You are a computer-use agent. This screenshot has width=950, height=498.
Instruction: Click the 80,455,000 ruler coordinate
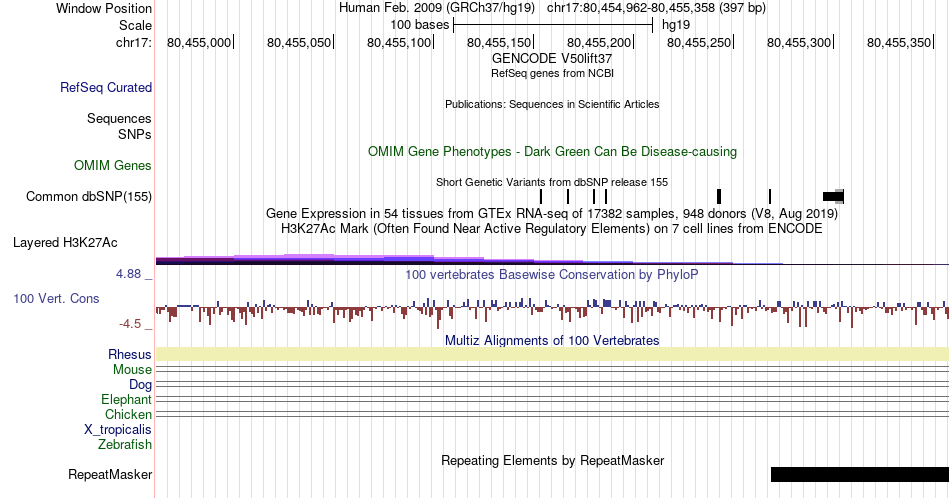(x=199, y=42)
